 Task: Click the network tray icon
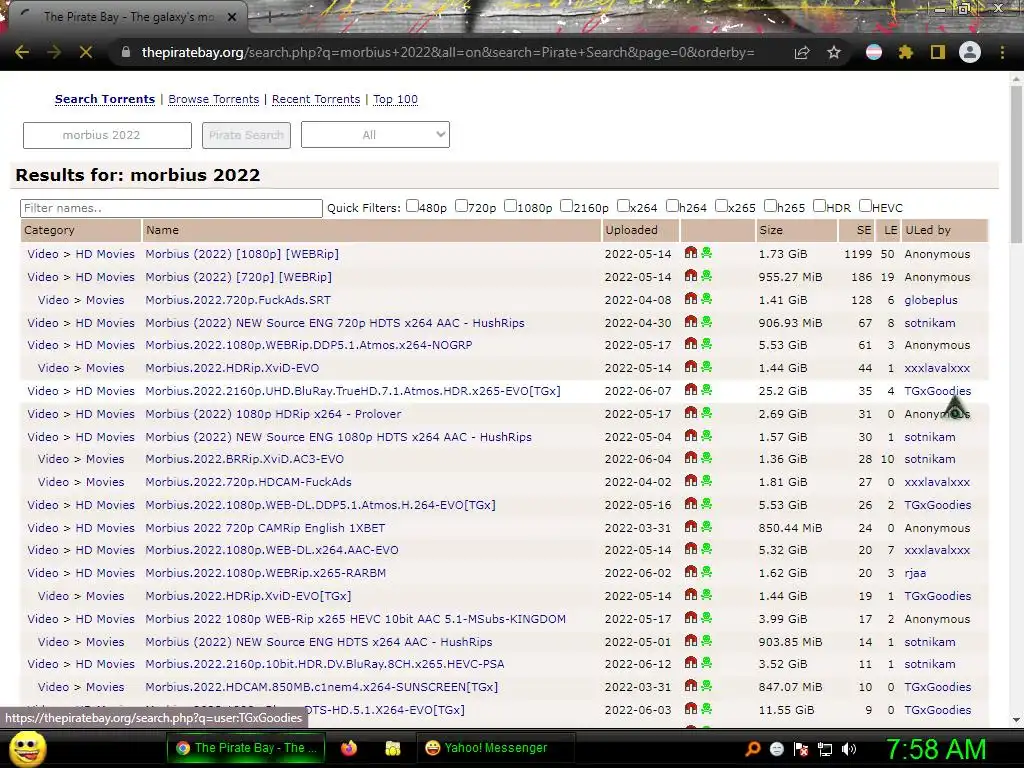point(825,749)
